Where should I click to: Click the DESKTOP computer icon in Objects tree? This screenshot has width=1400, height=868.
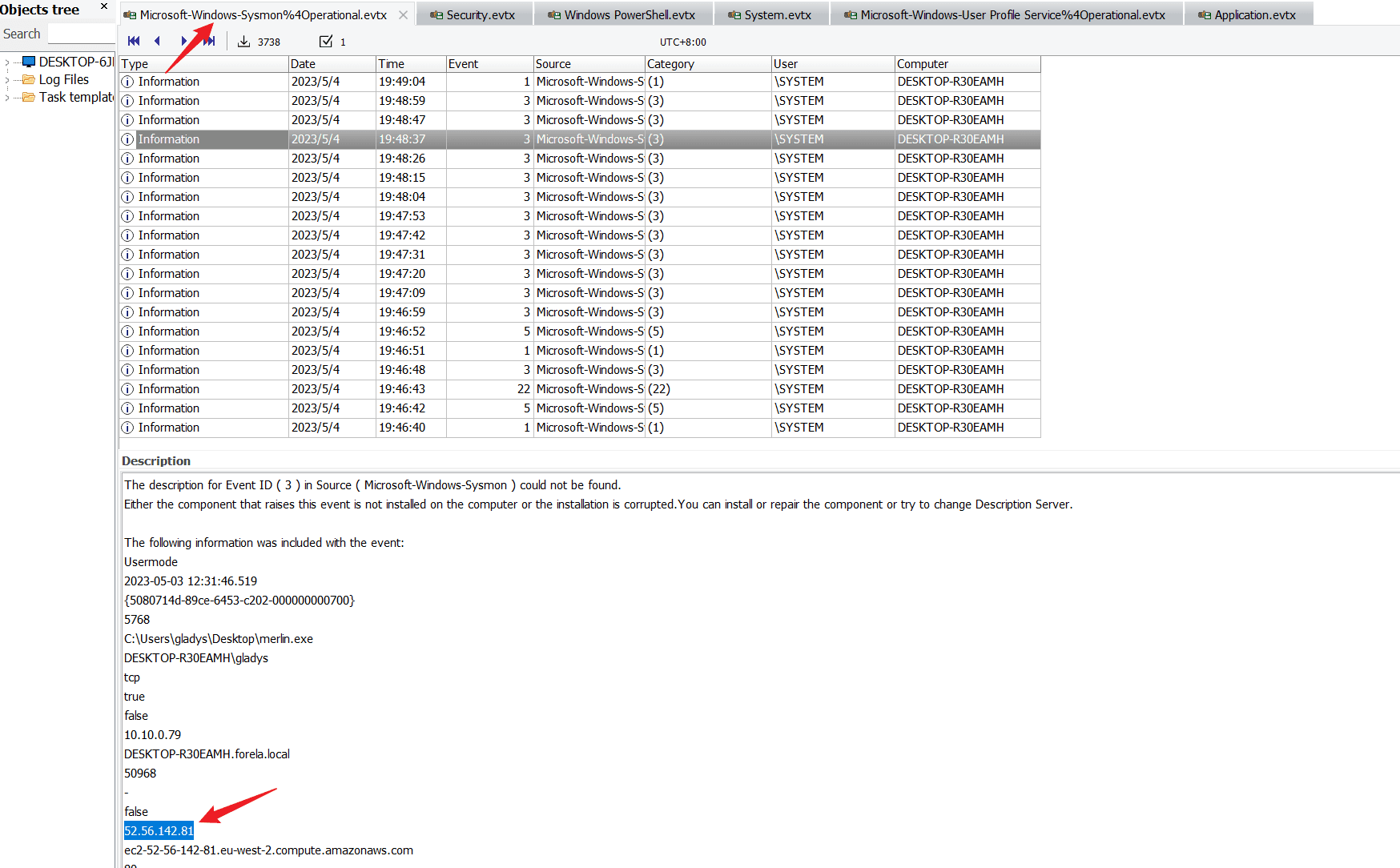(x=29, y=62)
